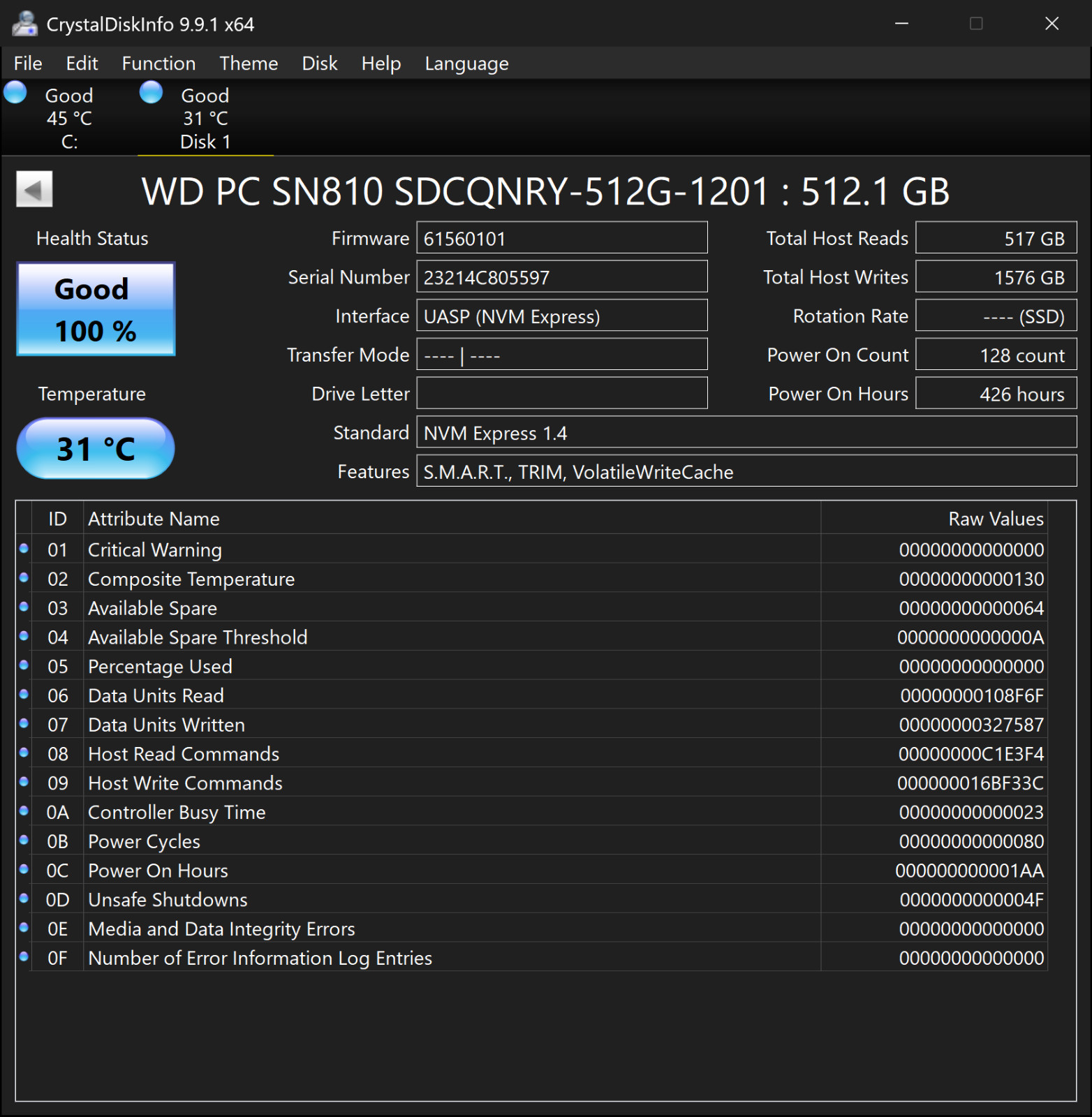Viewport: 1092px width, 1117px height.
Task: Click the status dot of Unsafe Shutdowns row
Action: (x=24, y=898)
